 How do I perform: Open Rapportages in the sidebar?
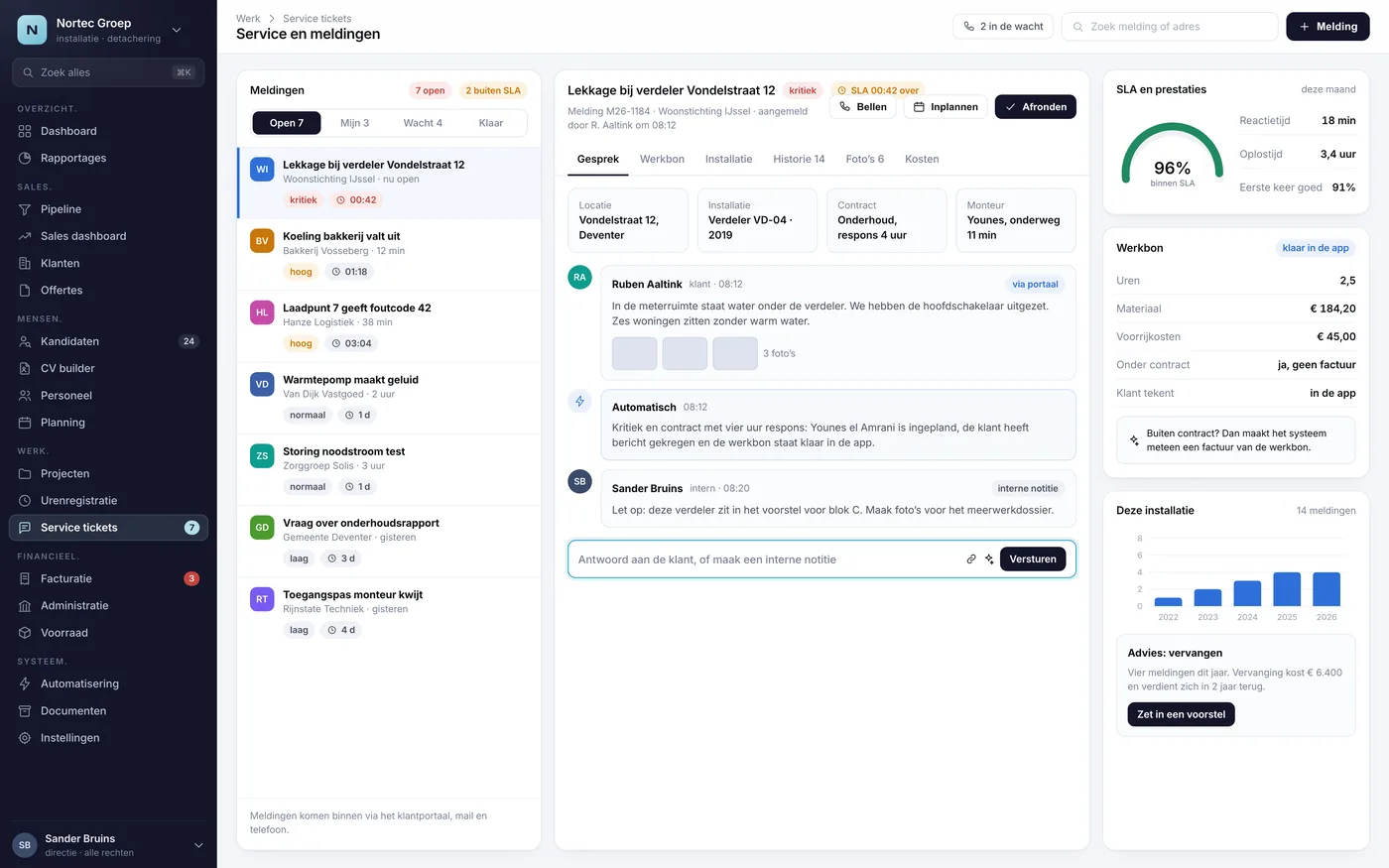click(108, 158)
